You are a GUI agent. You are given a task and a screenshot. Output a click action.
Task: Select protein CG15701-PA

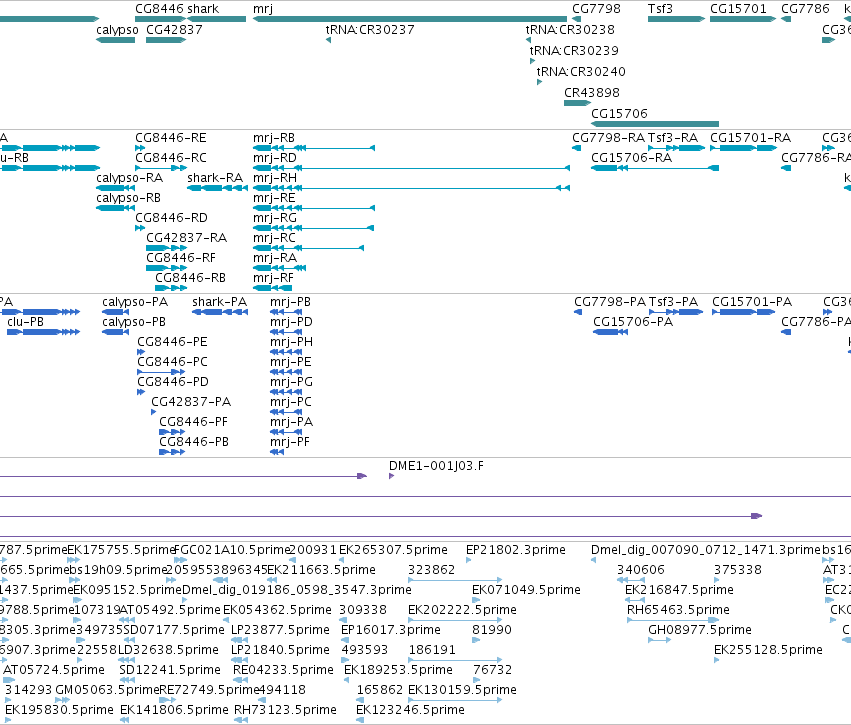coord(744,311)
